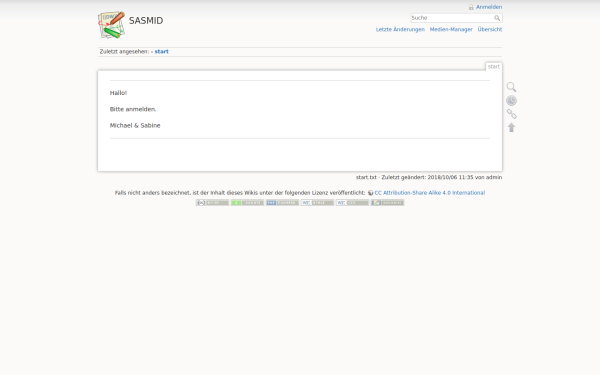Click the start page tab label
Image resolution: width=600 pixels, height=375 pixels.
point(494,67)
